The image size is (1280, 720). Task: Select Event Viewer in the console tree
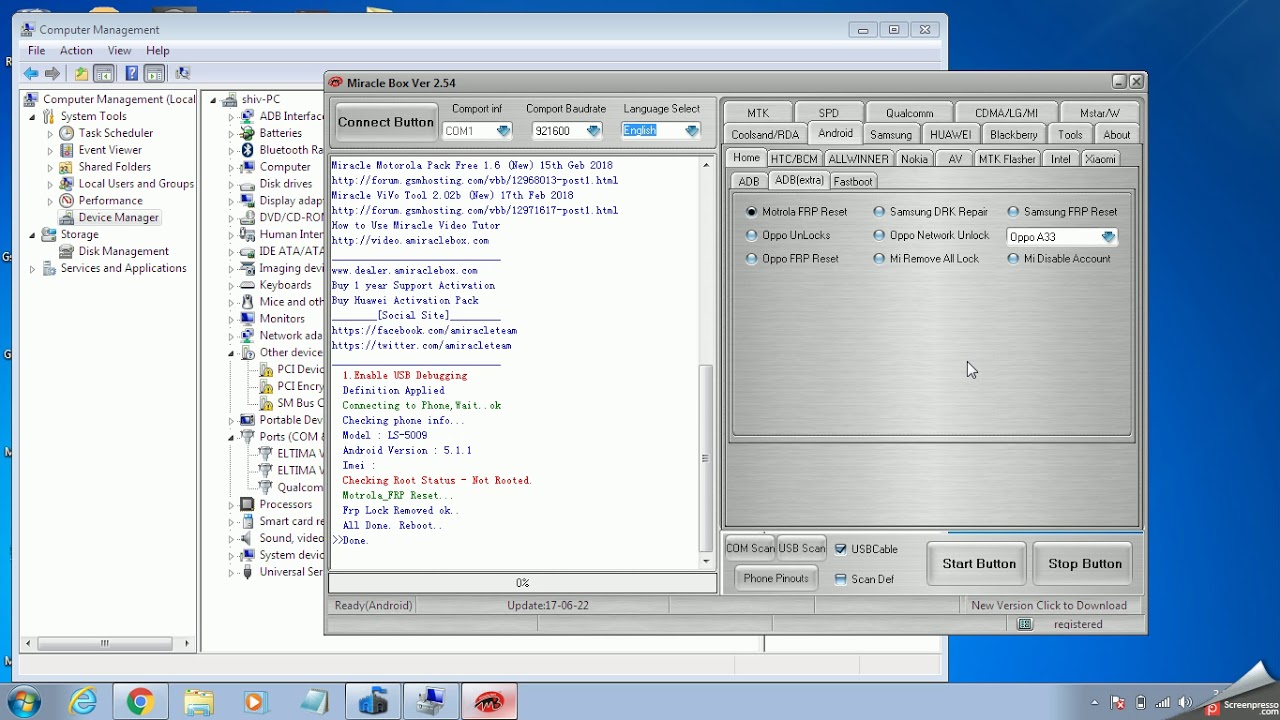click(110, 150)
